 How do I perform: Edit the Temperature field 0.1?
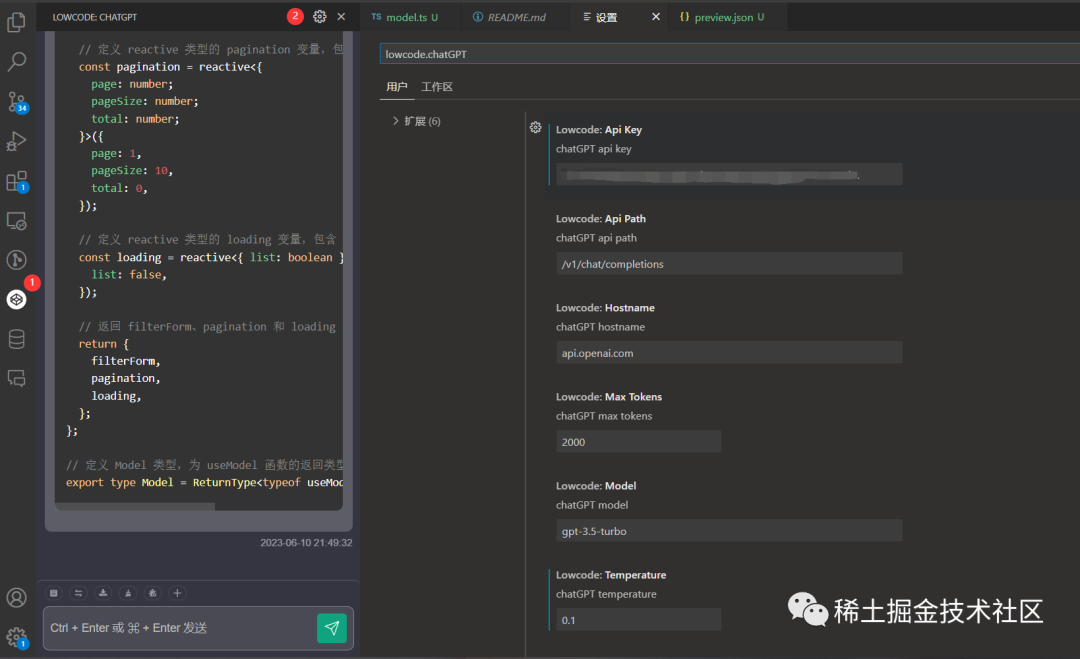(x=638, y=620)
